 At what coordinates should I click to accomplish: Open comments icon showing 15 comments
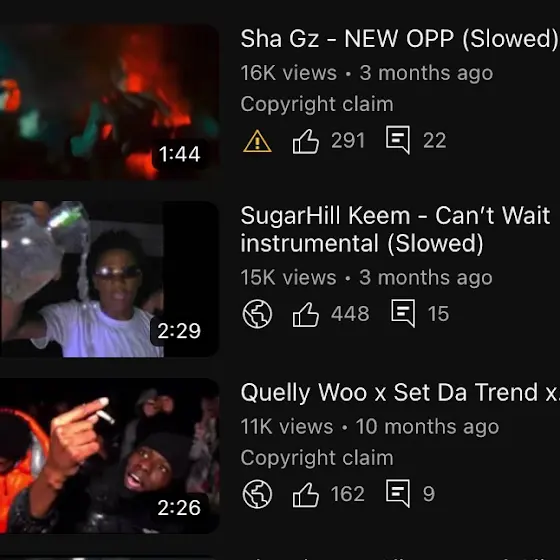point(403,314)
